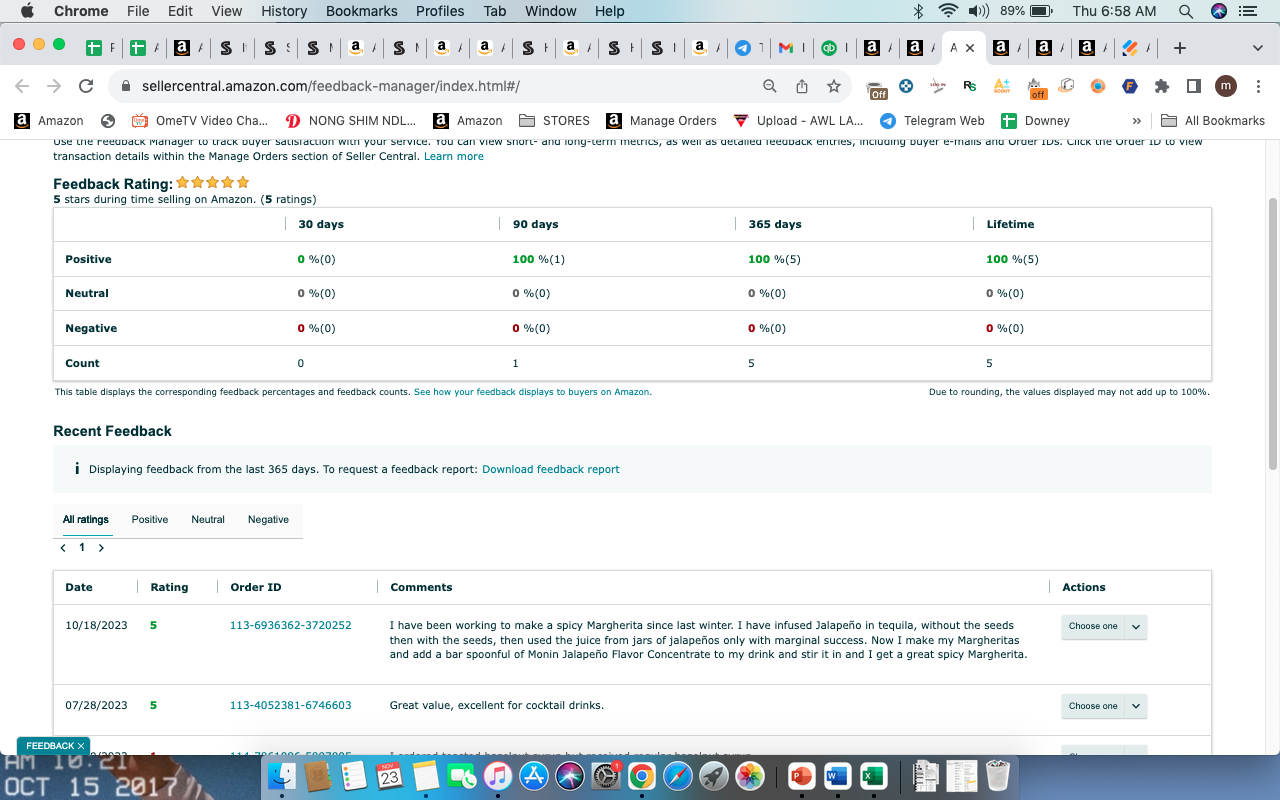Open the History menu
The height and width of the screenshot is (800, 1280).
click(x=284, y=11)
